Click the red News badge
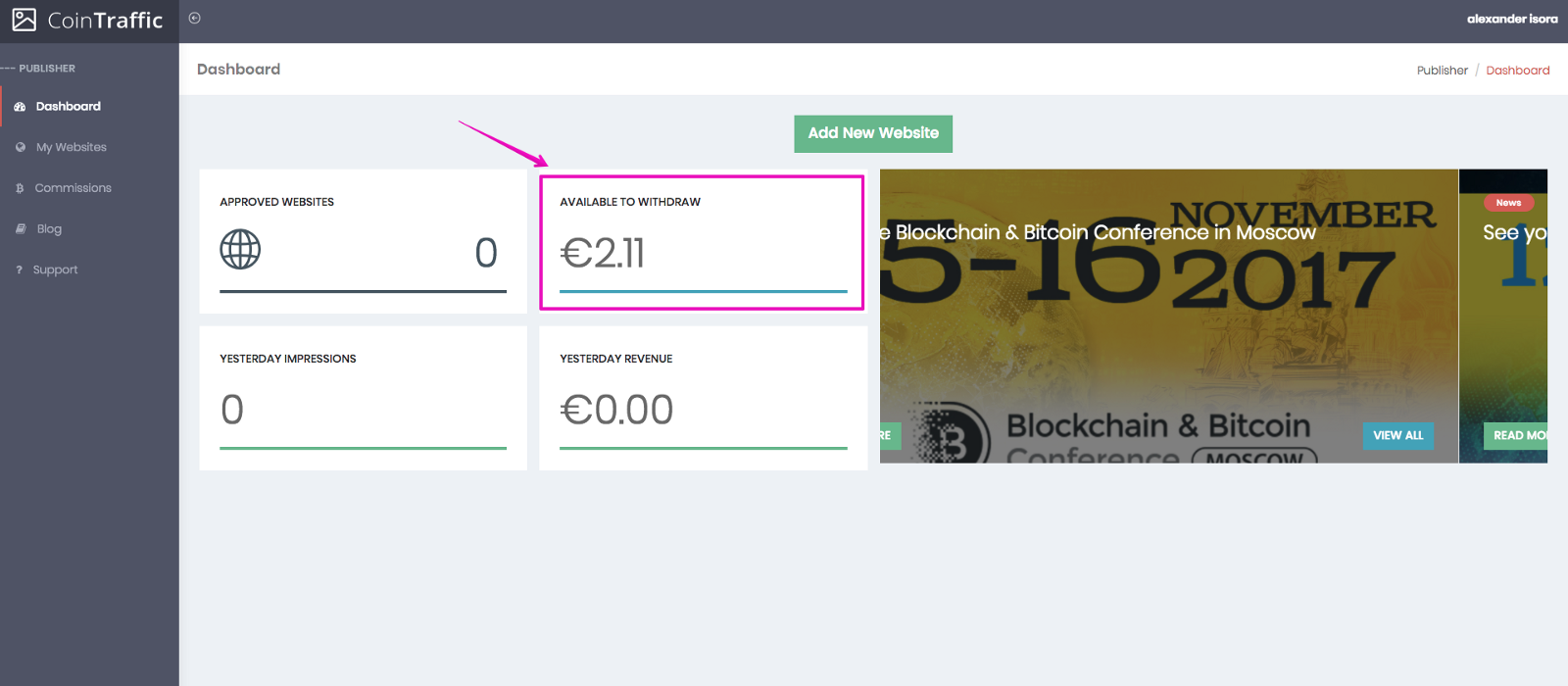This screenshot has width=1568, height=686. (1508, 203)
